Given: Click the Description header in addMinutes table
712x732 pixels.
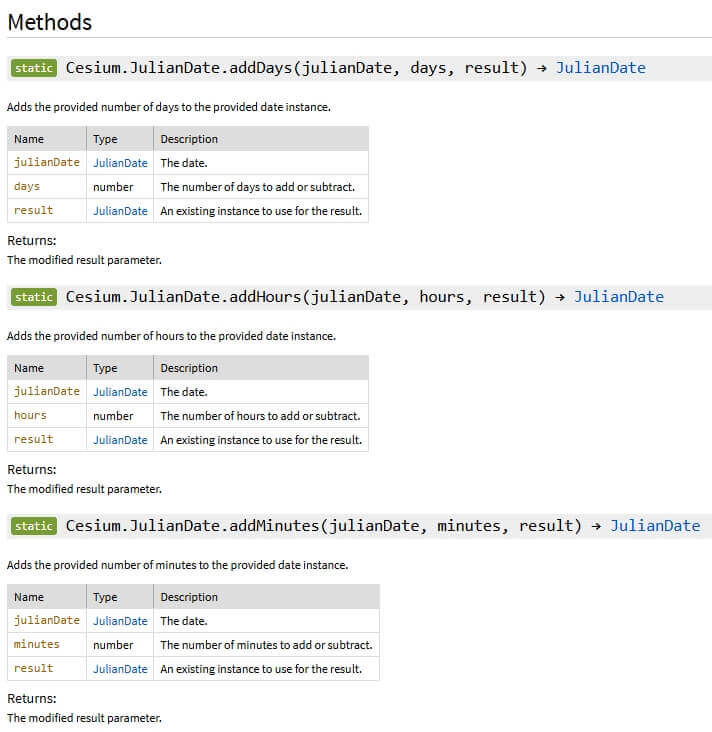Looking at the screenshot, I should pyautogui.click(x=189, y=597).
